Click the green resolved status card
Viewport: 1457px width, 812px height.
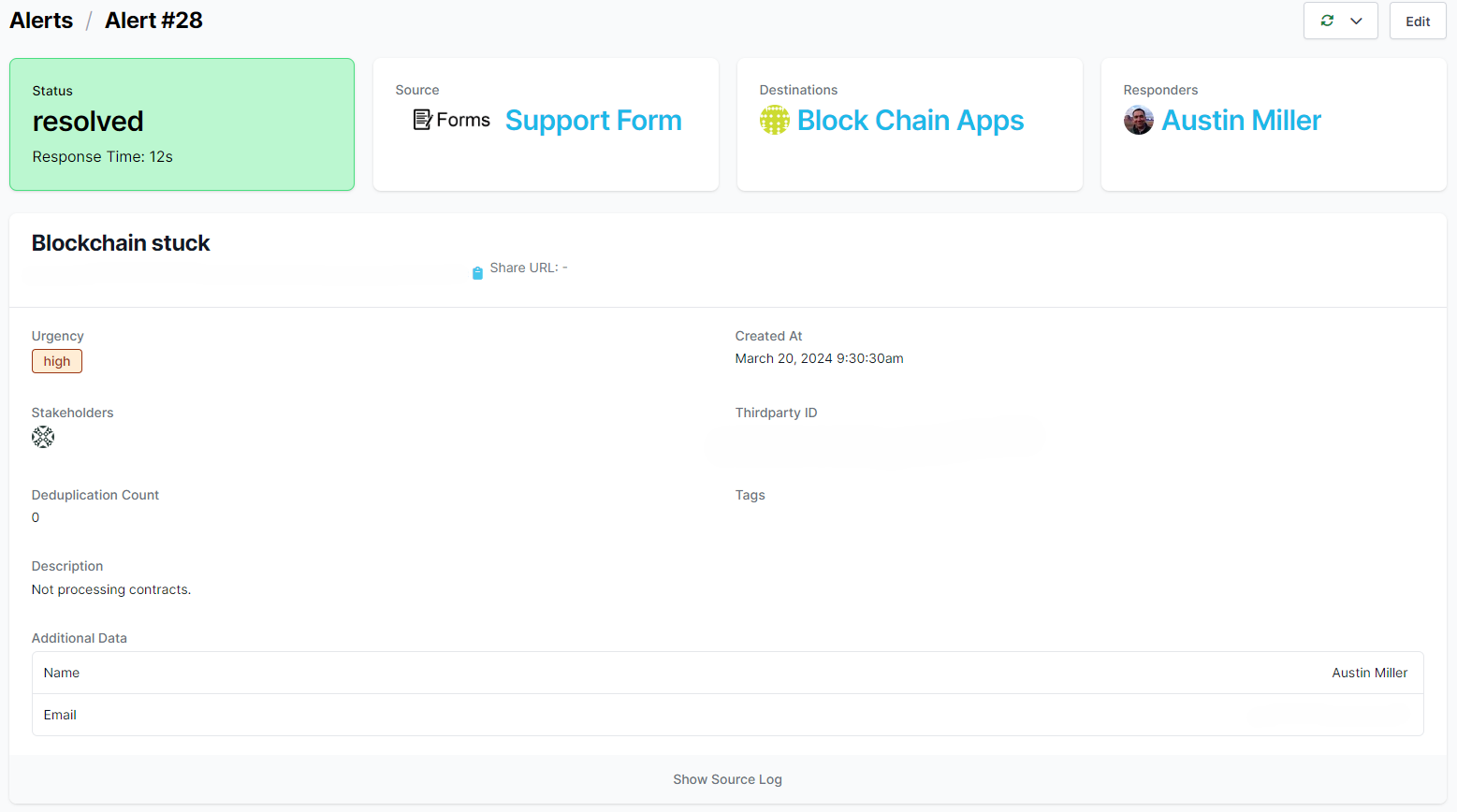click(182, 124)
